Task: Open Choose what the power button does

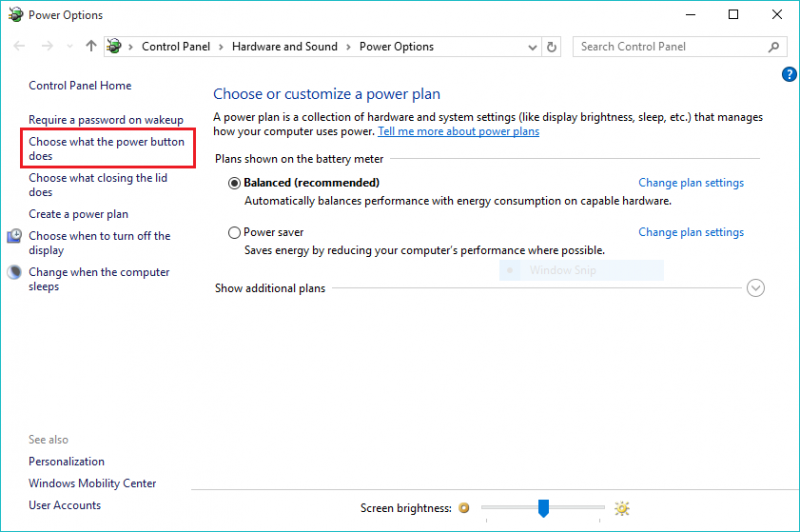Action: tap(106, 148)
